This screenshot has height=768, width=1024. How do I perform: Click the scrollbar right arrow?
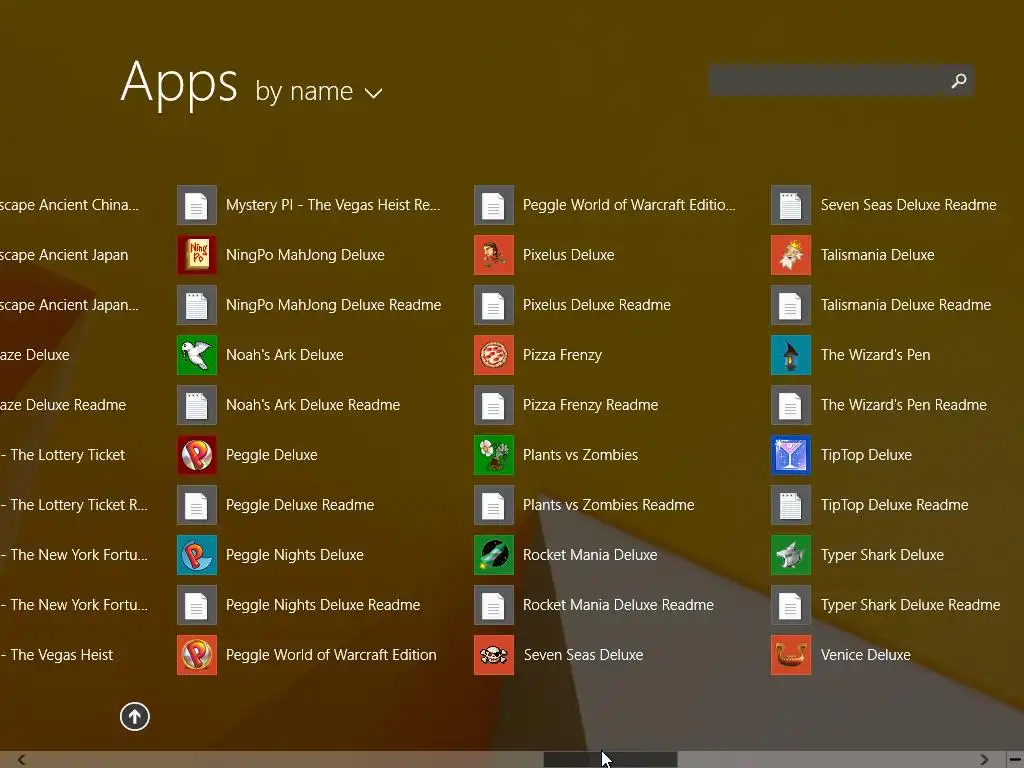[x=984, y=760]
